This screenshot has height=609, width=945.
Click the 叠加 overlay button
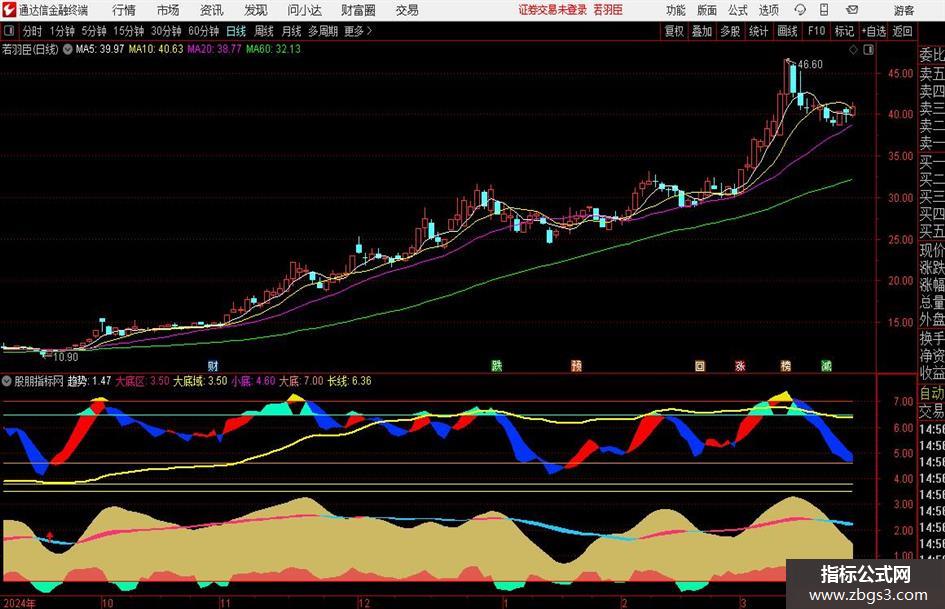click(x=702, y=31)
